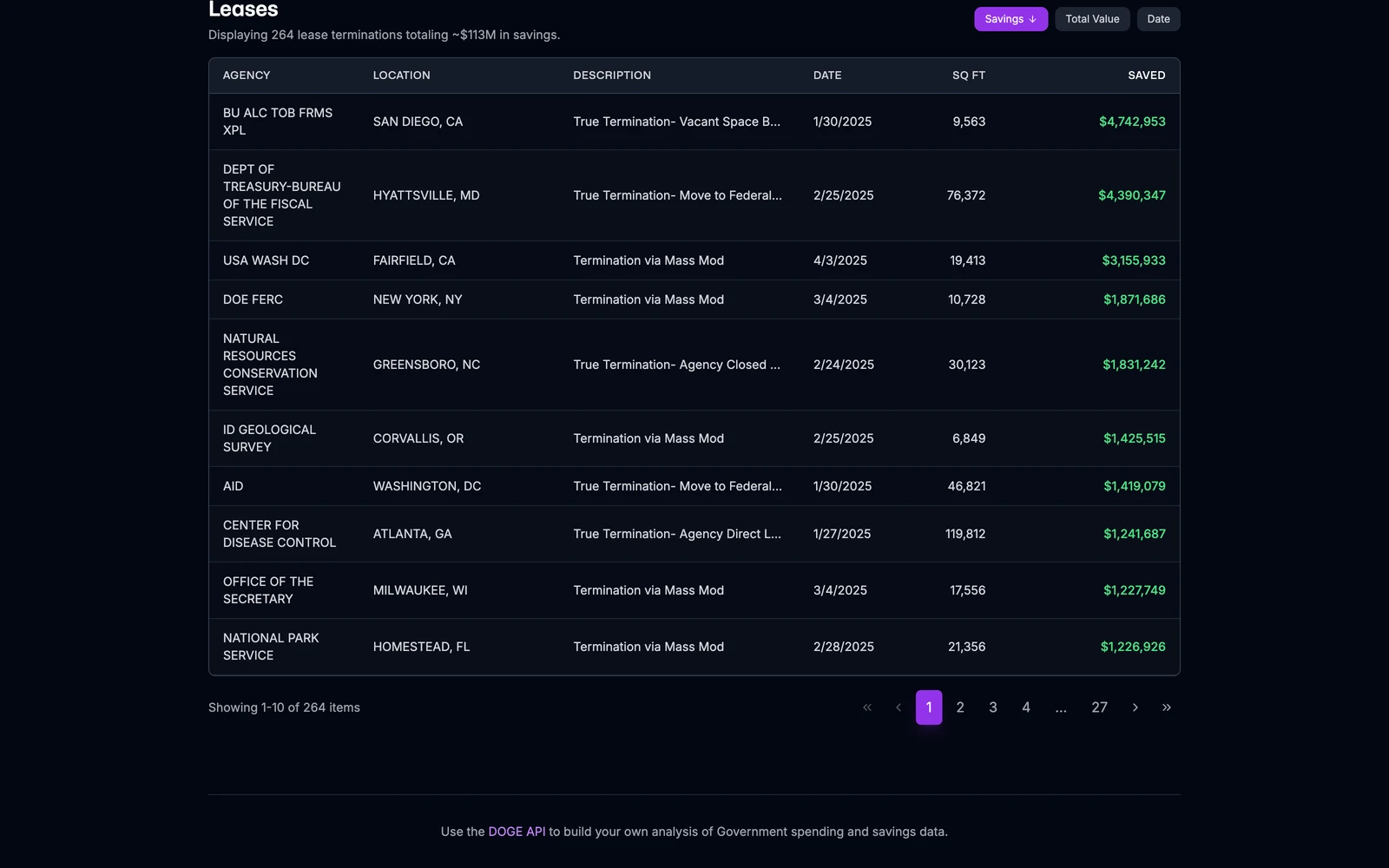Select the AID agency cell
The height and width of the screenshot is (868, 1389).
pyautogui.click(x=233, y=486)
